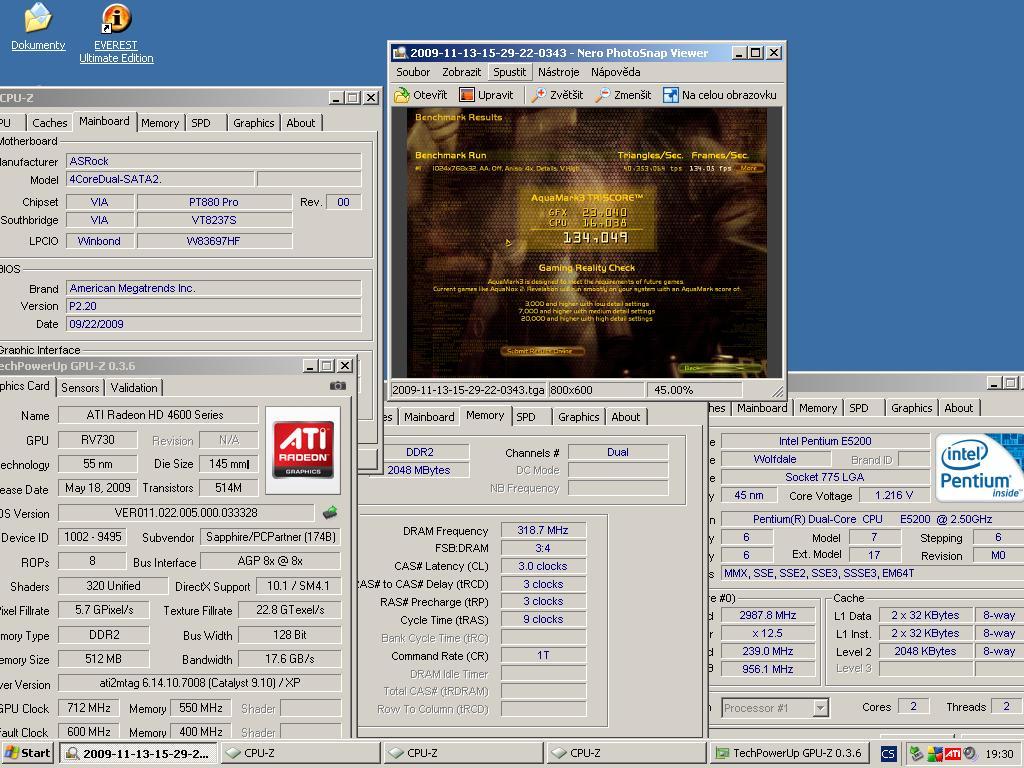Click the x 12.5 multiplier value
Image resolution: width=1024 pixels, height=768 pixels.
pos(767,633)
